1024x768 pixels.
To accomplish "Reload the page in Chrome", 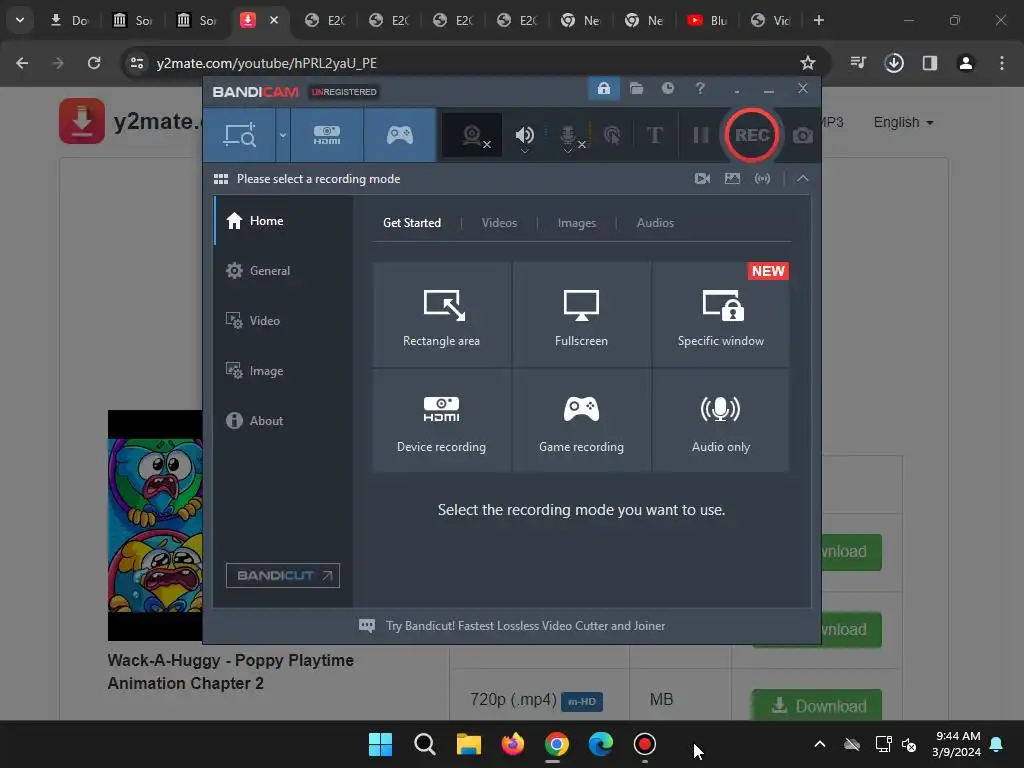I will tap(94, 63).
